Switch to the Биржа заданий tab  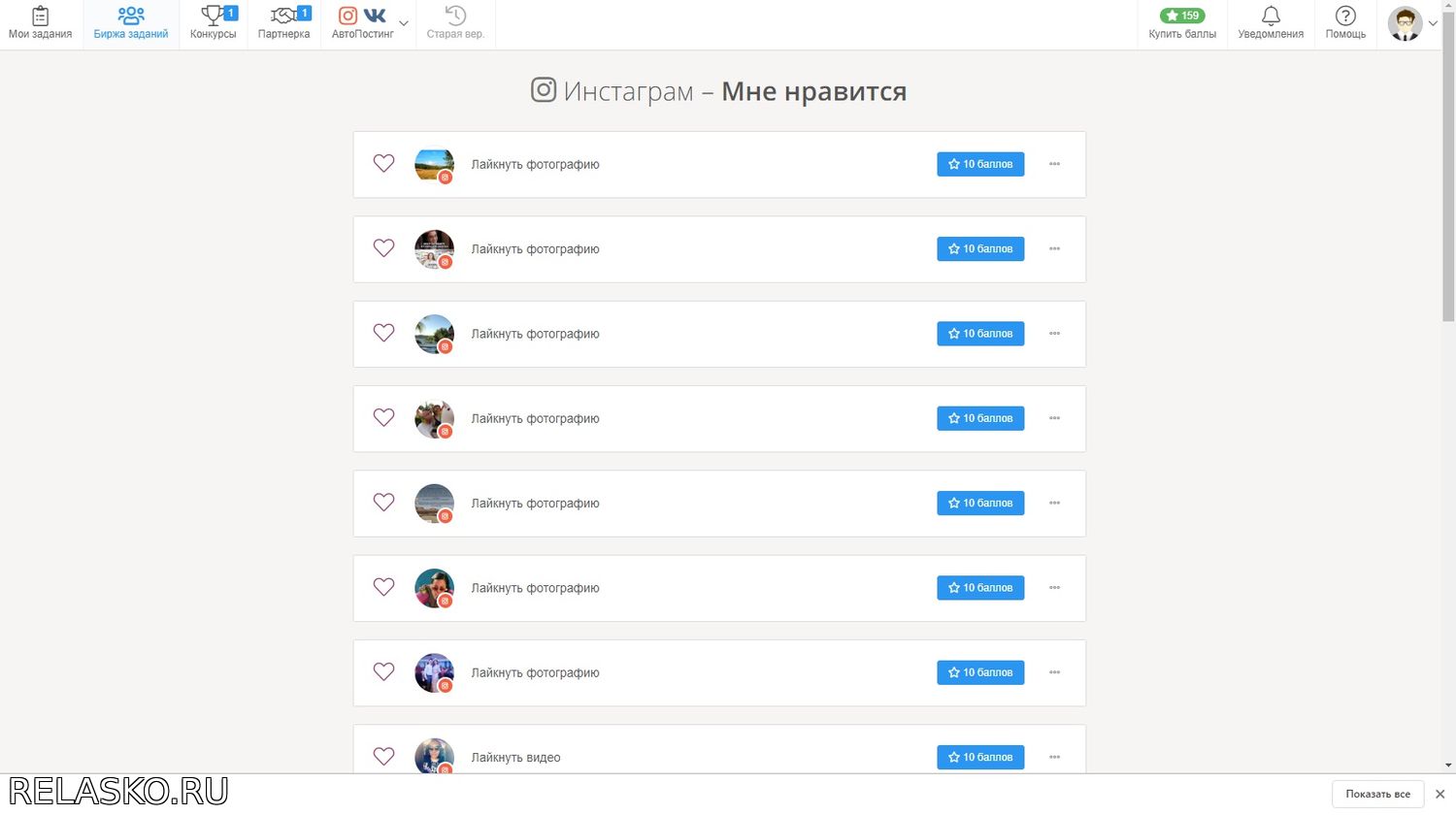tap(131, 24)
